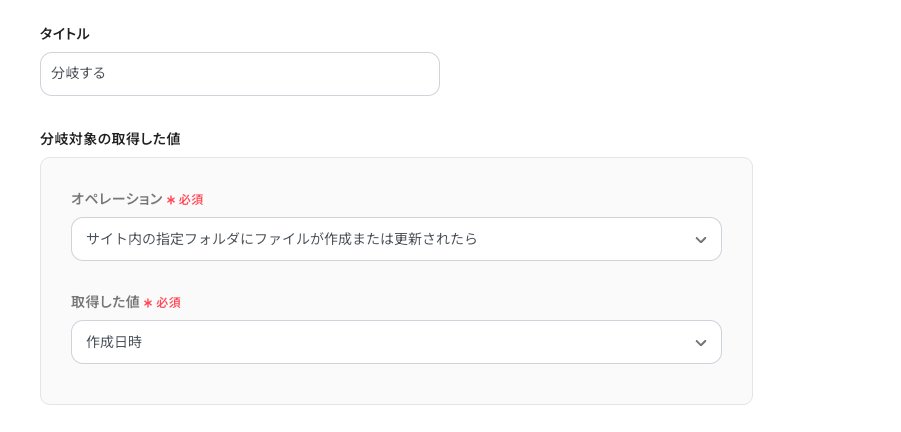Select the サイト内の指定フォルダにファイルが作成または更新されたら option text
Image resolution: width=901 pixels, height=432 pixels.
282,239
